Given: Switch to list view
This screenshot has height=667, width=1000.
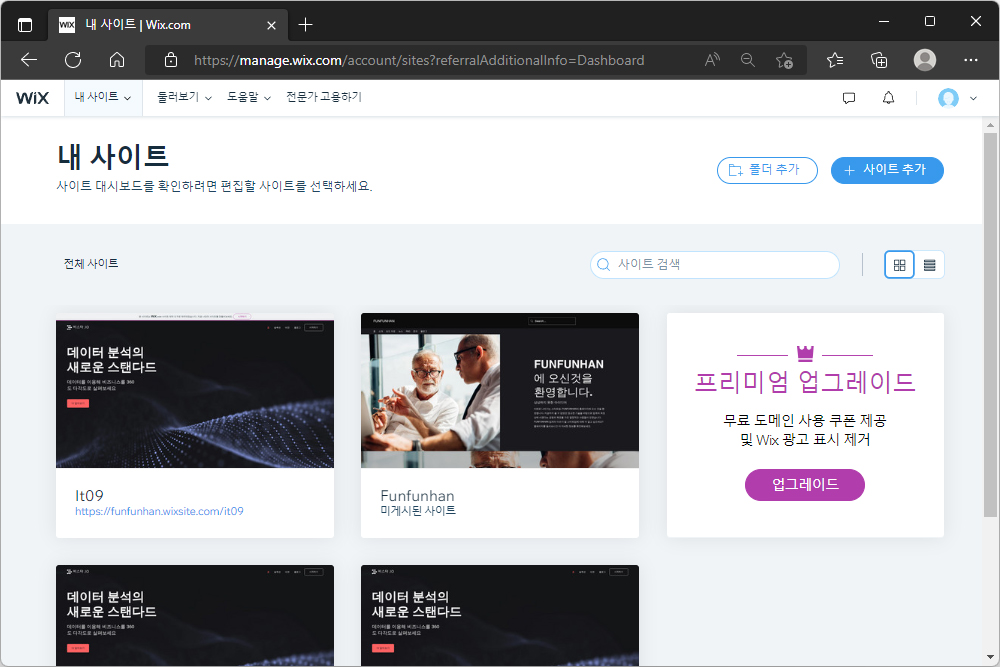Looking at the screenshot, I should (x=930, y=265).
